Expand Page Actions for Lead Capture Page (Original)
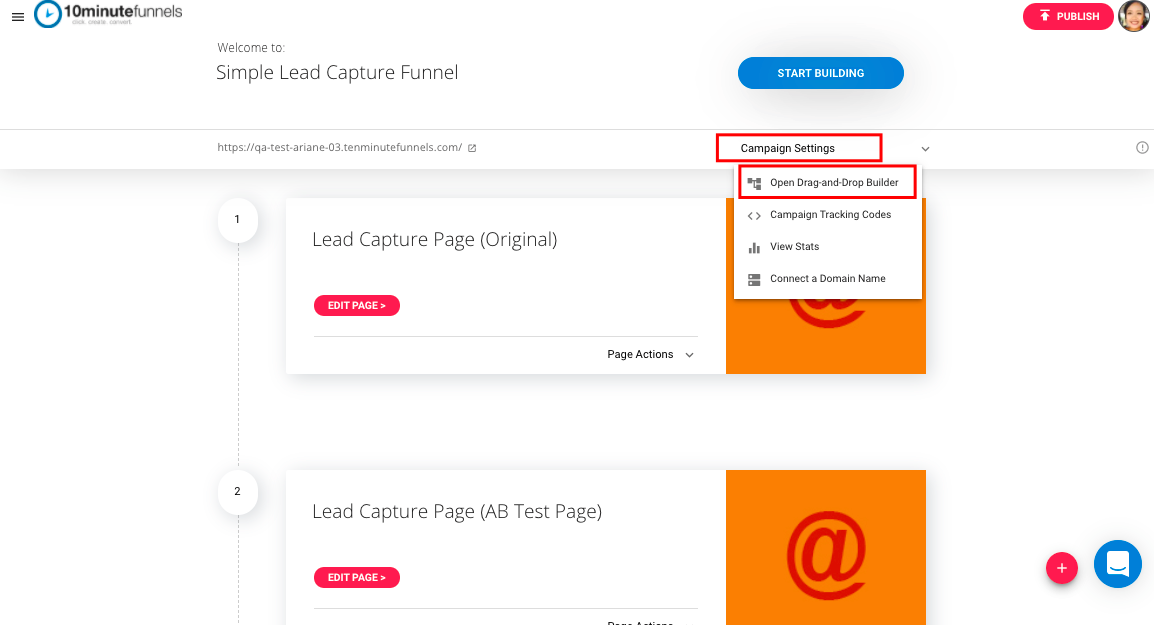Viewport: 1154px width, 625px height. click(x=651, y=355)
